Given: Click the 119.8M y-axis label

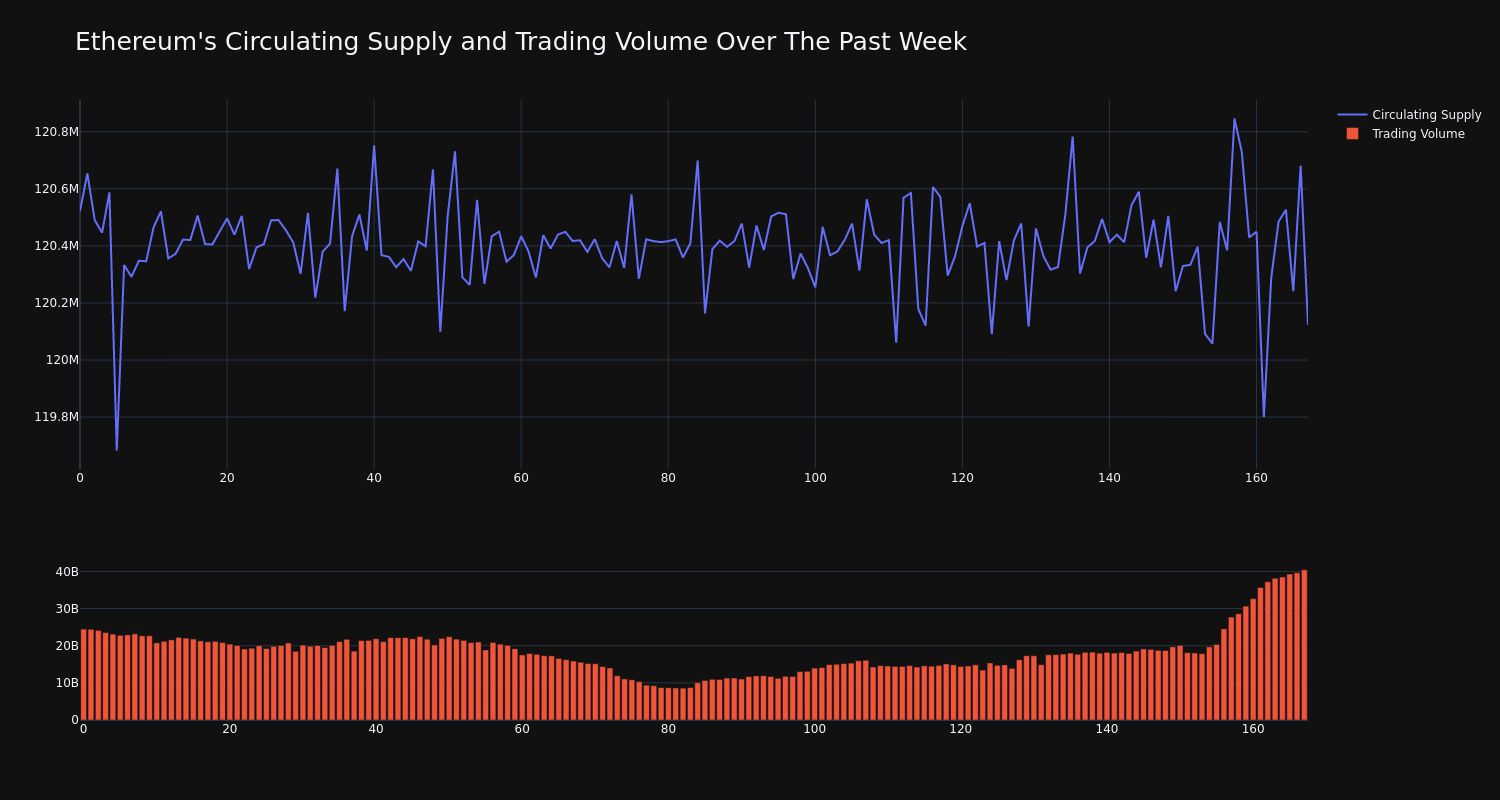Looking at the screenshot, I should (56, 417).
